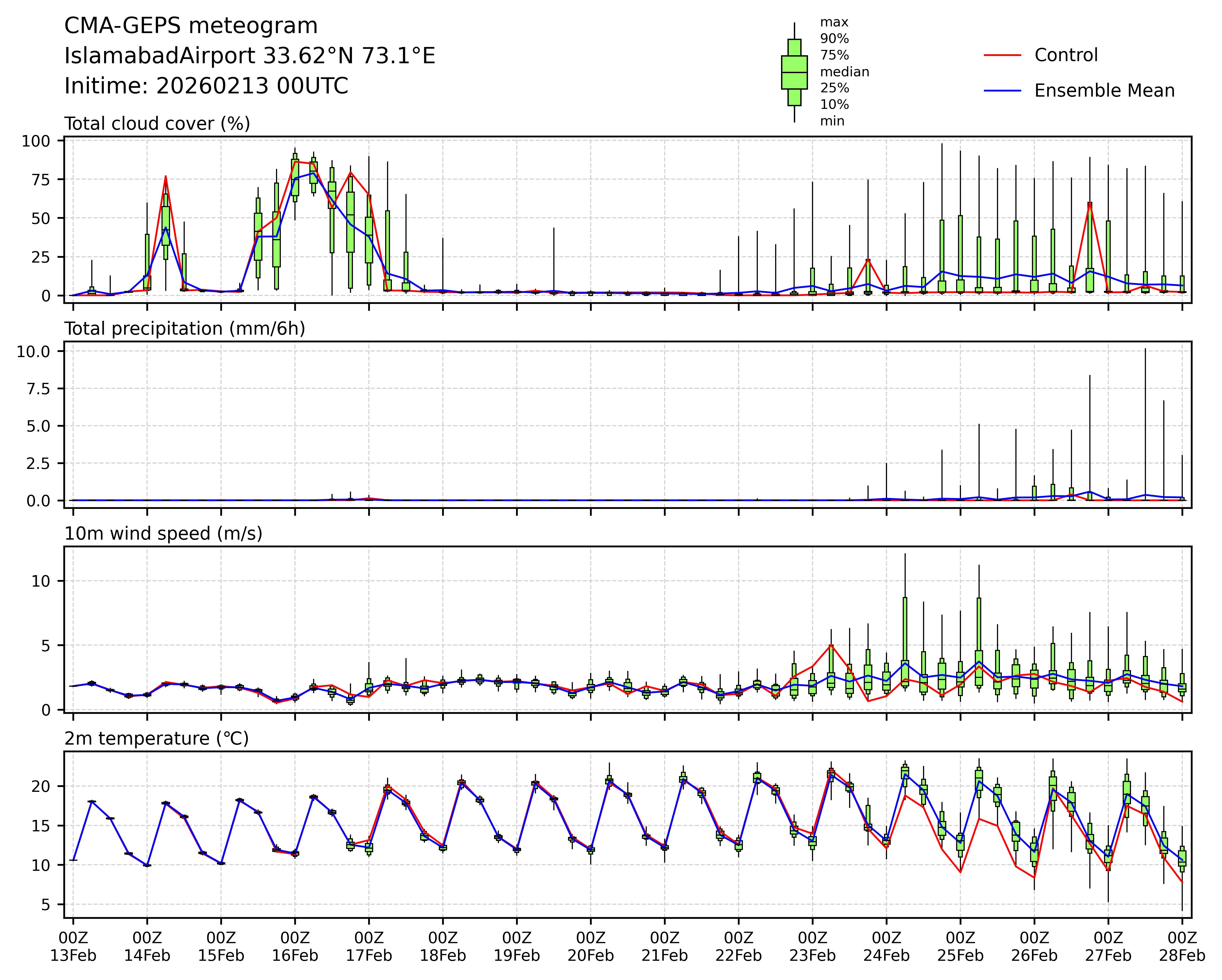Click the 00Z 16Feb axis label

pyautogui.click(x=295, y=947)
